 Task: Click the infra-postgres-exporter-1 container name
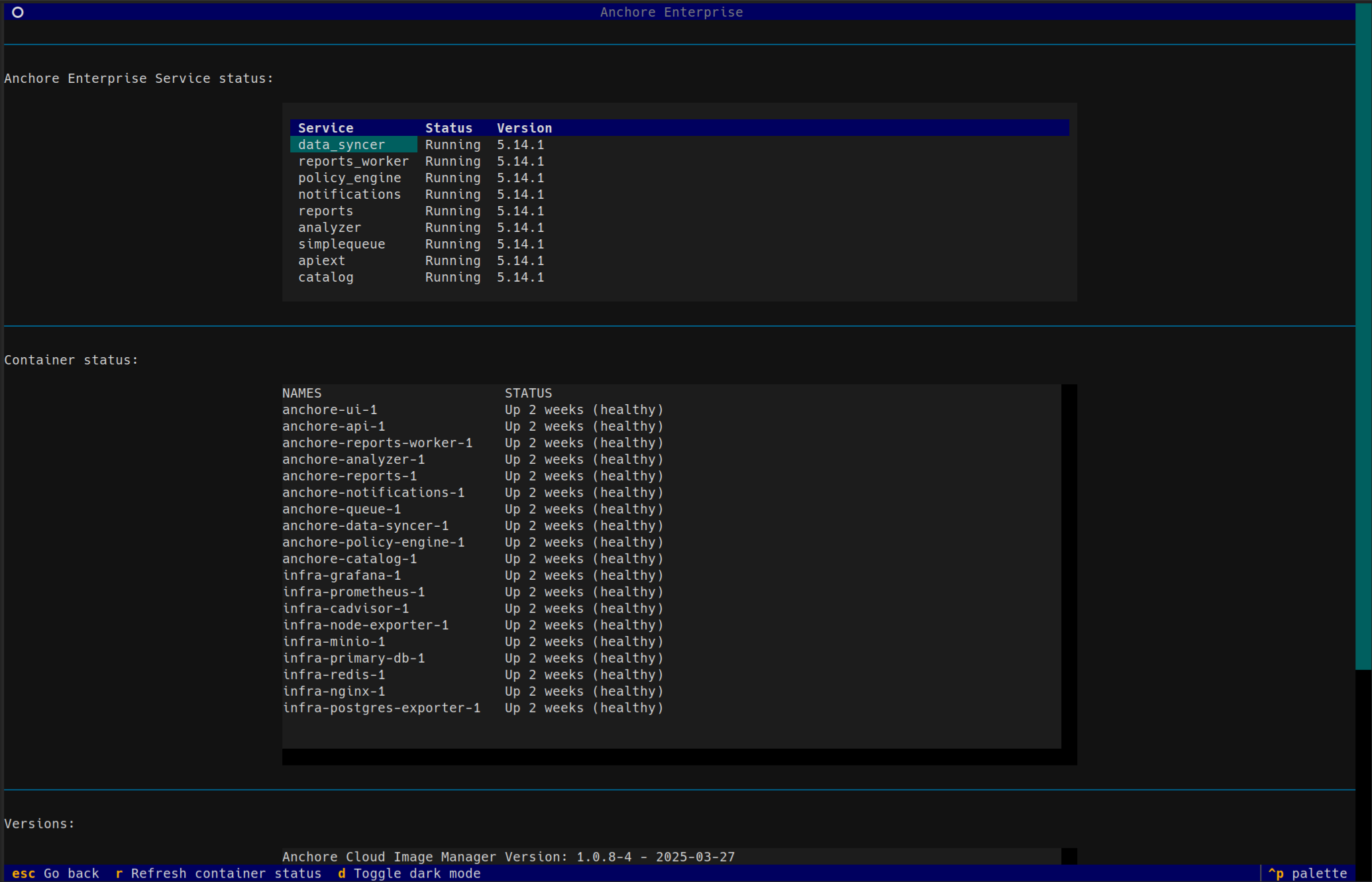[x=381, y=708]
